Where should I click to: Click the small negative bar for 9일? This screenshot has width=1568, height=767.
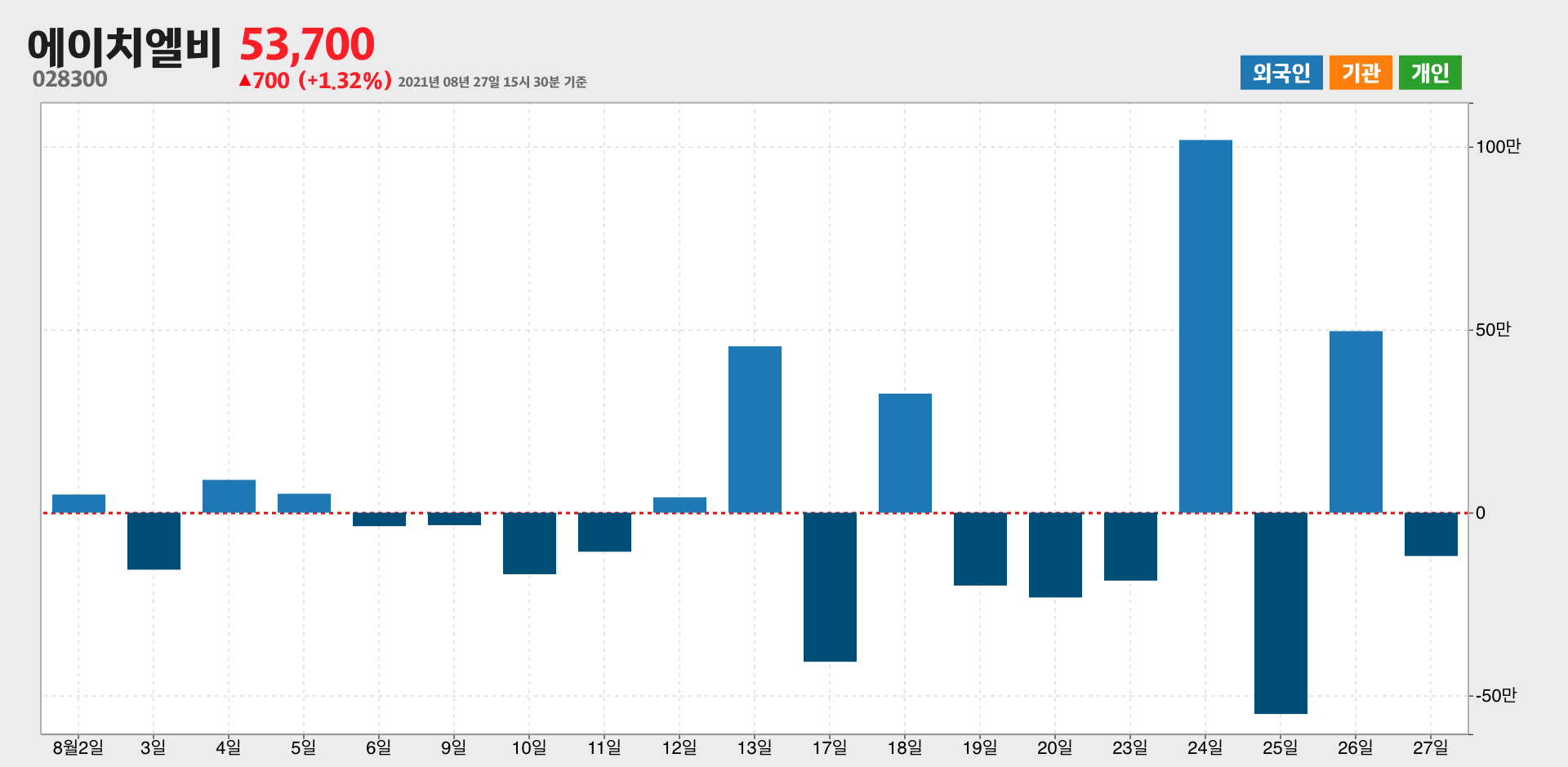pos(454,519)
